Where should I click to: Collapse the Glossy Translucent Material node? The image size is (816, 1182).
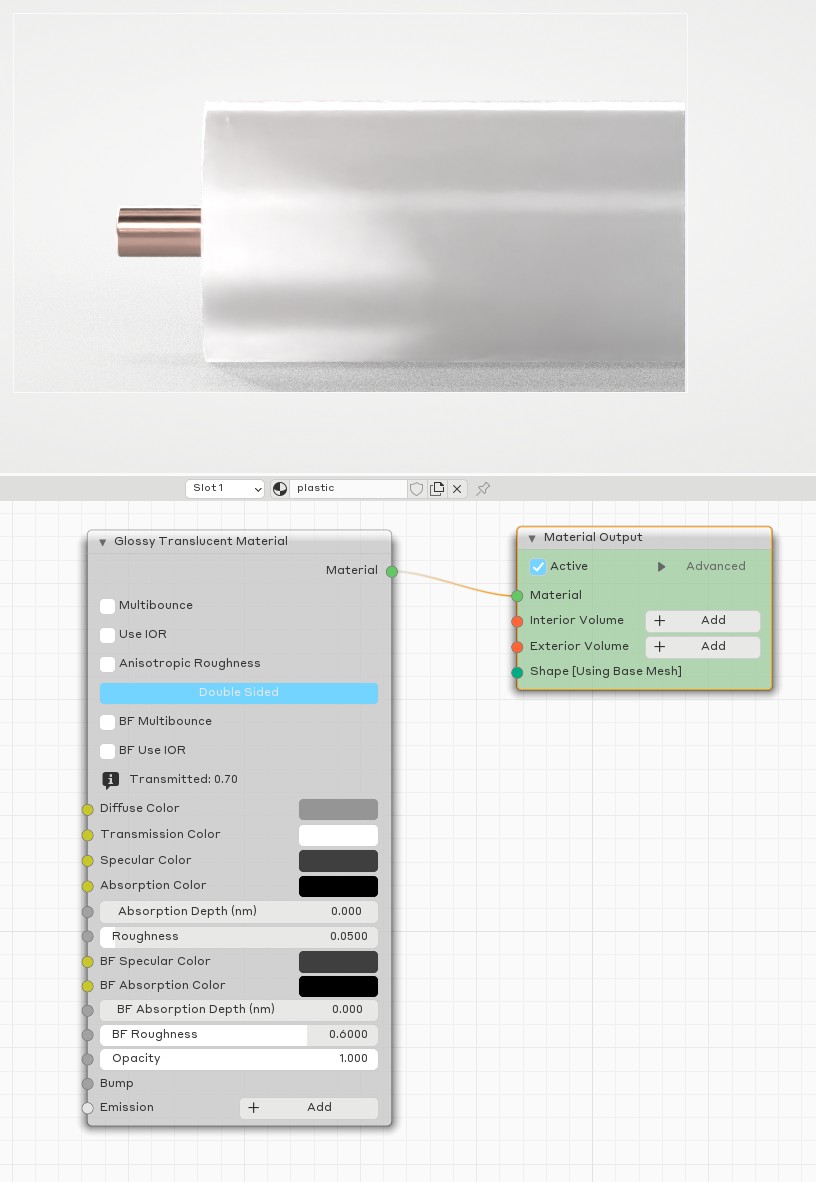point(102,542)
